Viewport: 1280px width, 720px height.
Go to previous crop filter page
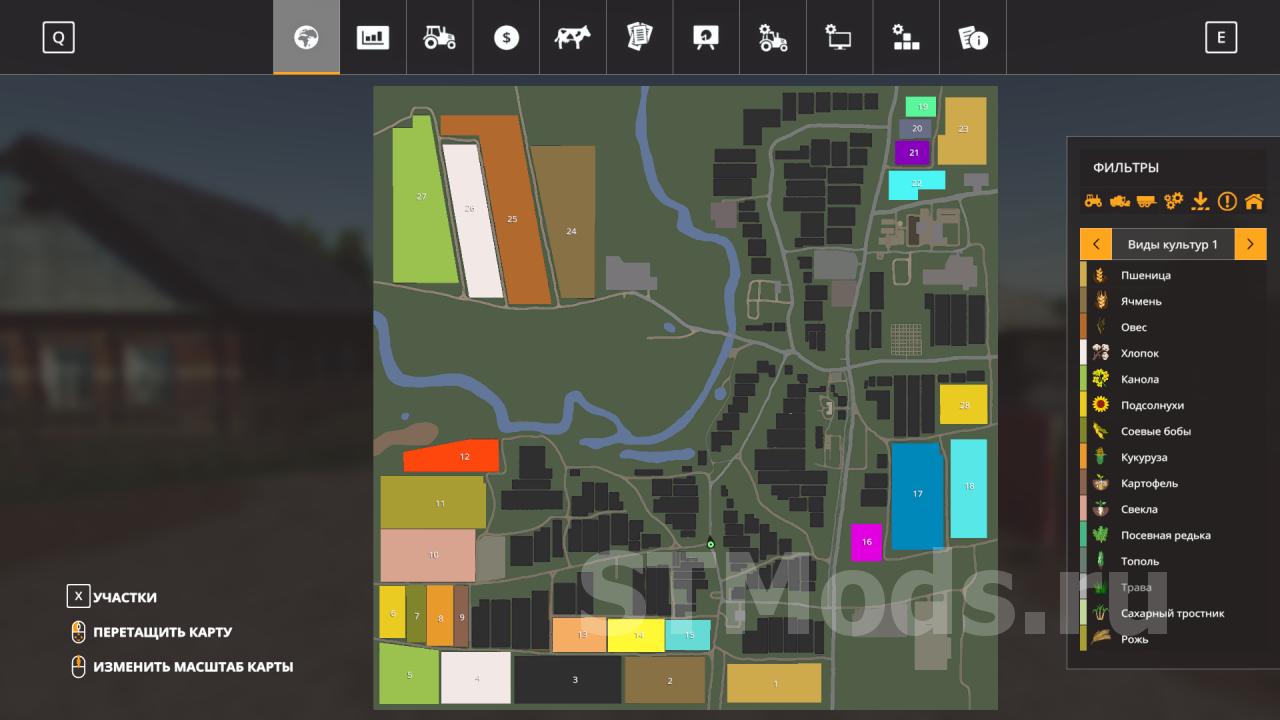pyautogui.click(x=1096, y=244)
